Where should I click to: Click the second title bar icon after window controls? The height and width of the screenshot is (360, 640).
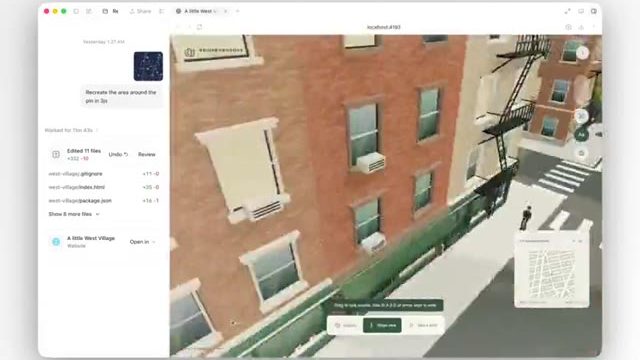89,11
